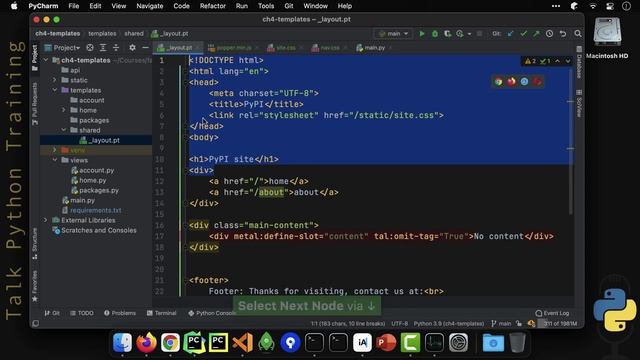Open the Problems tool window
640x360 pixels.
point(120,313)
